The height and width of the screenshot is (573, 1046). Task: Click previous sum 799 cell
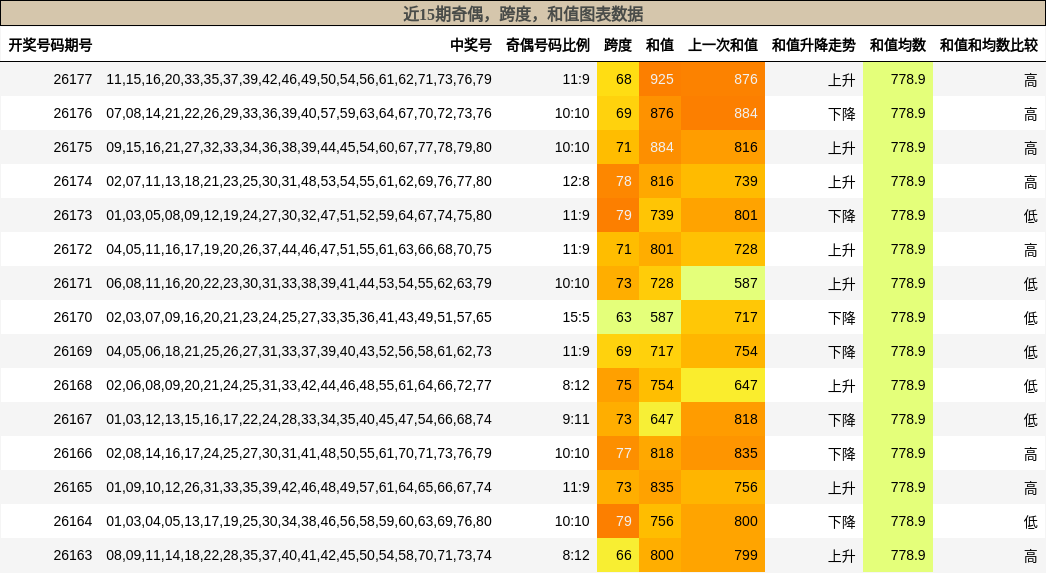click(723, 556)
